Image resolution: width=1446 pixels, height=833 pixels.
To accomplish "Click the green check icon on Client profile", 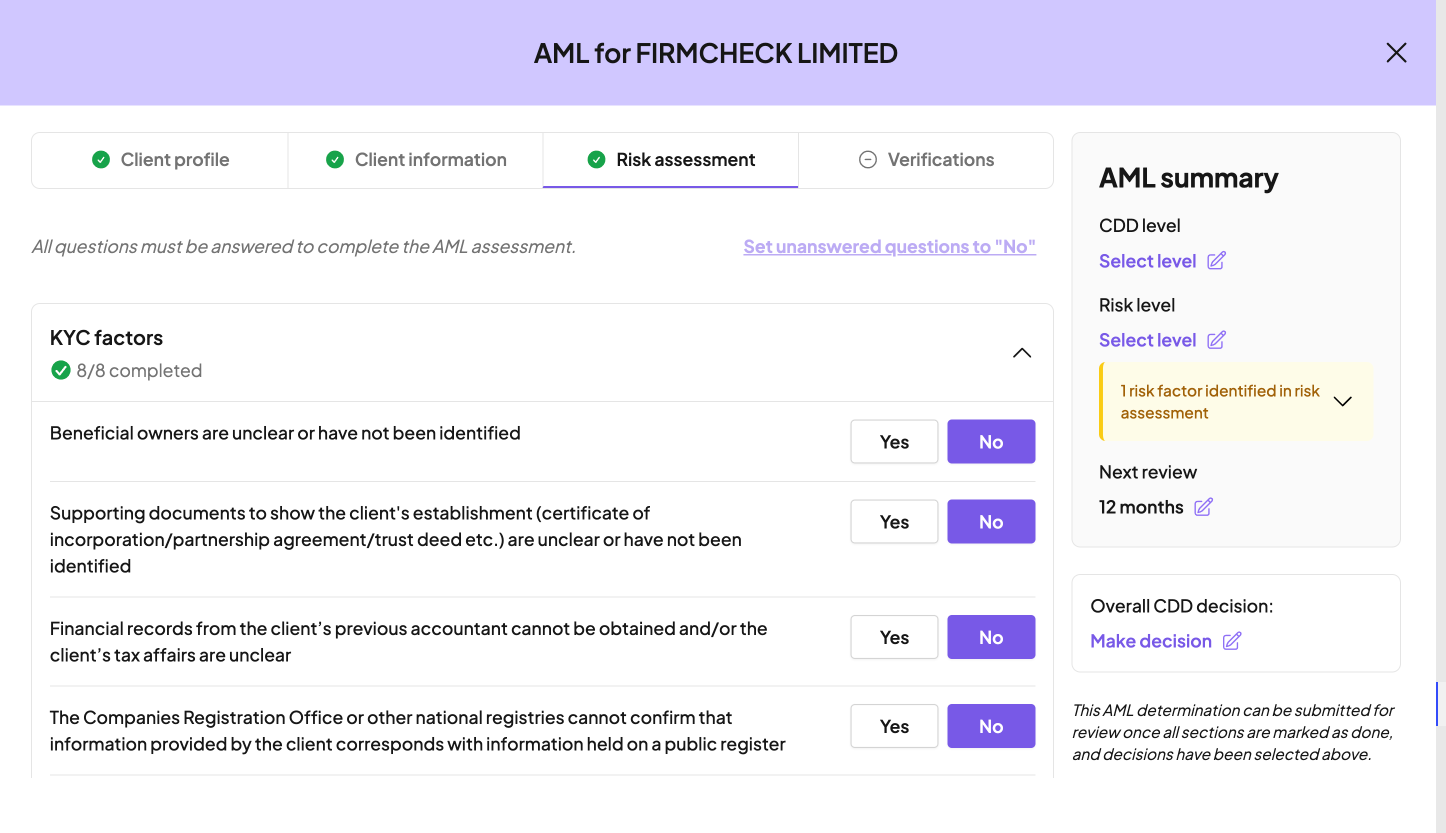I will click(x=101, y=160).
